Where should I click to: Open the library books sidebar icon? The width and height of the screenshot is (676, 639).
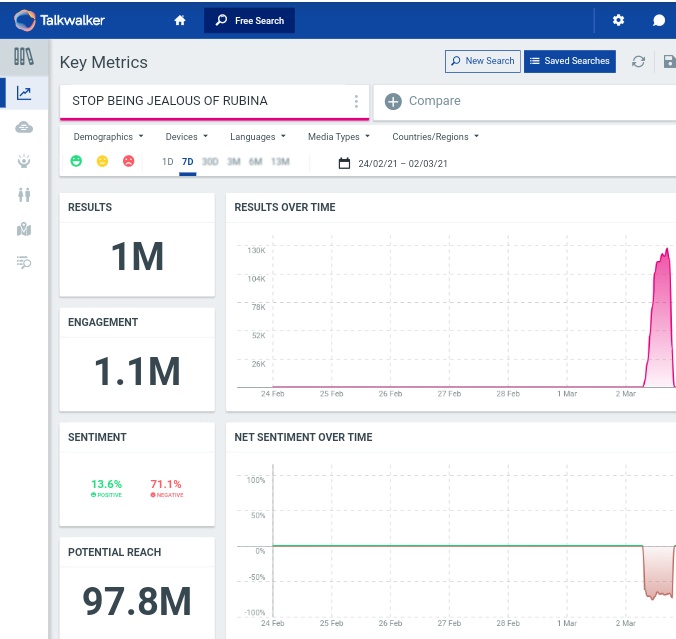(24, 56)
